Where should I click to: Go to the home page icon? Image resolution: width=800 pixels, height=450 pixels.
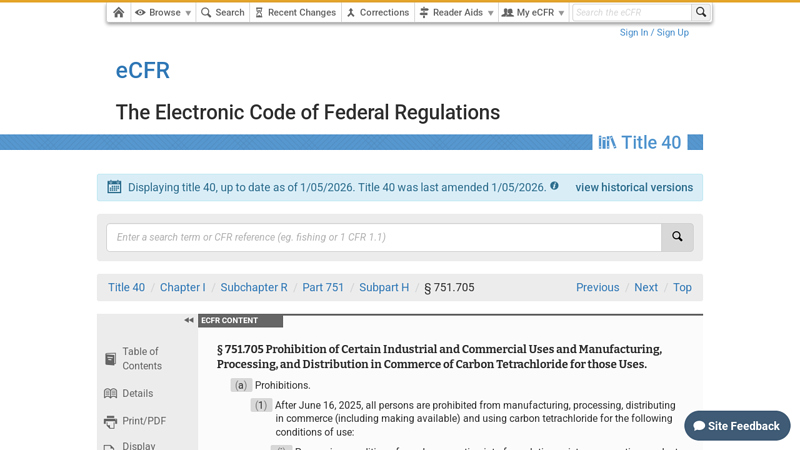[118, 12]
